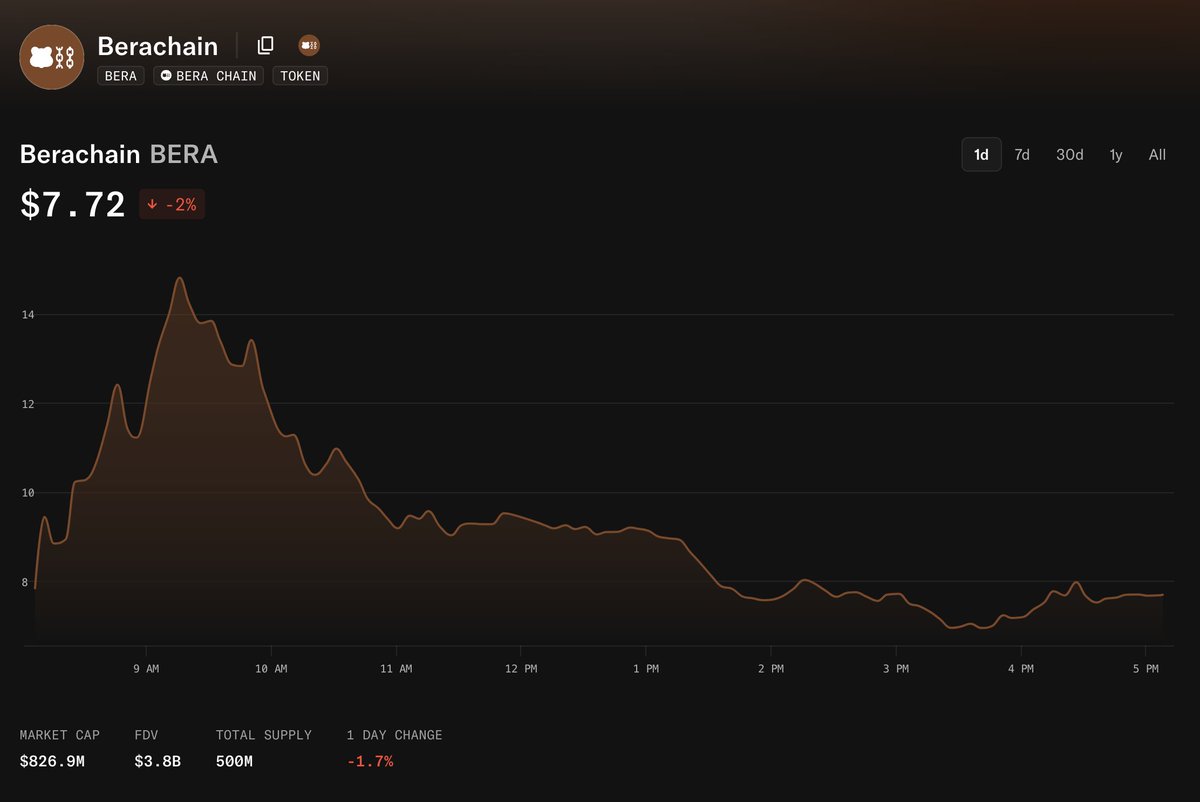This screenshot has height=802, width=1200.
Task: Click the small bear chain icon beside copy
Action: tap(309, 45)
